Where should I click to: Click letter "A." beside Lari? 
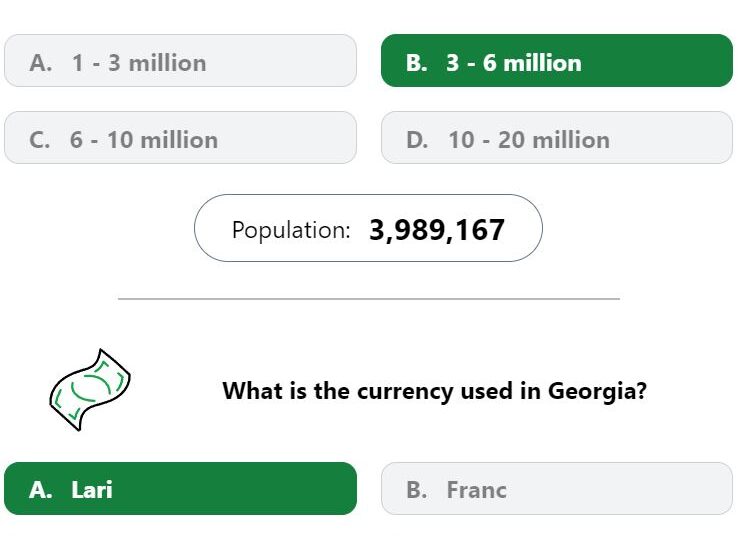[x=40, y=490]
